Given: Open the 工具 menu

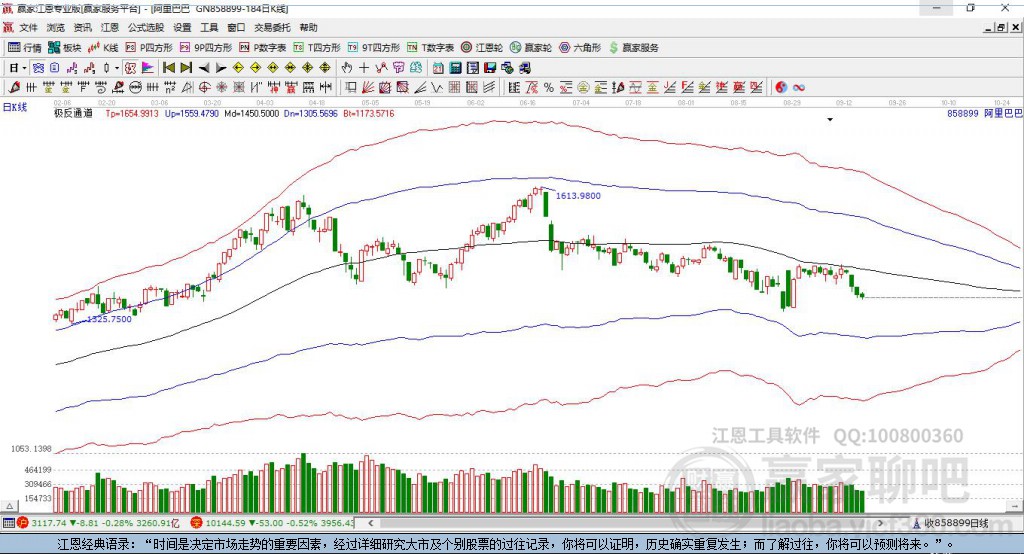Looking at the screenshot, I should coord(209,27).
